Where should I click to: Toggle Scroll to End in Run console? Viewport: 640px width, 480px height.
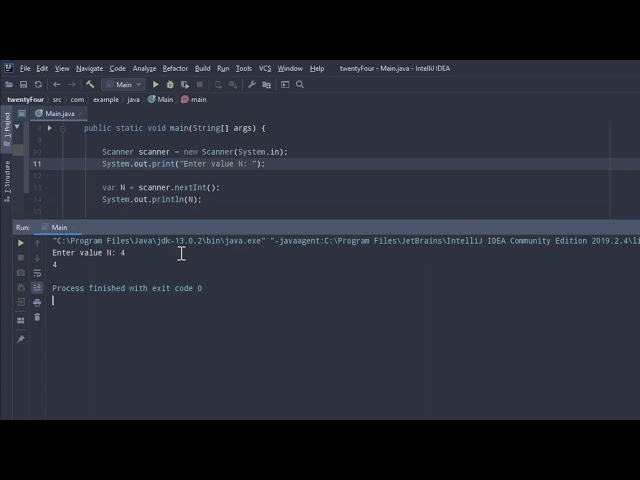click(x=37, y=288)
